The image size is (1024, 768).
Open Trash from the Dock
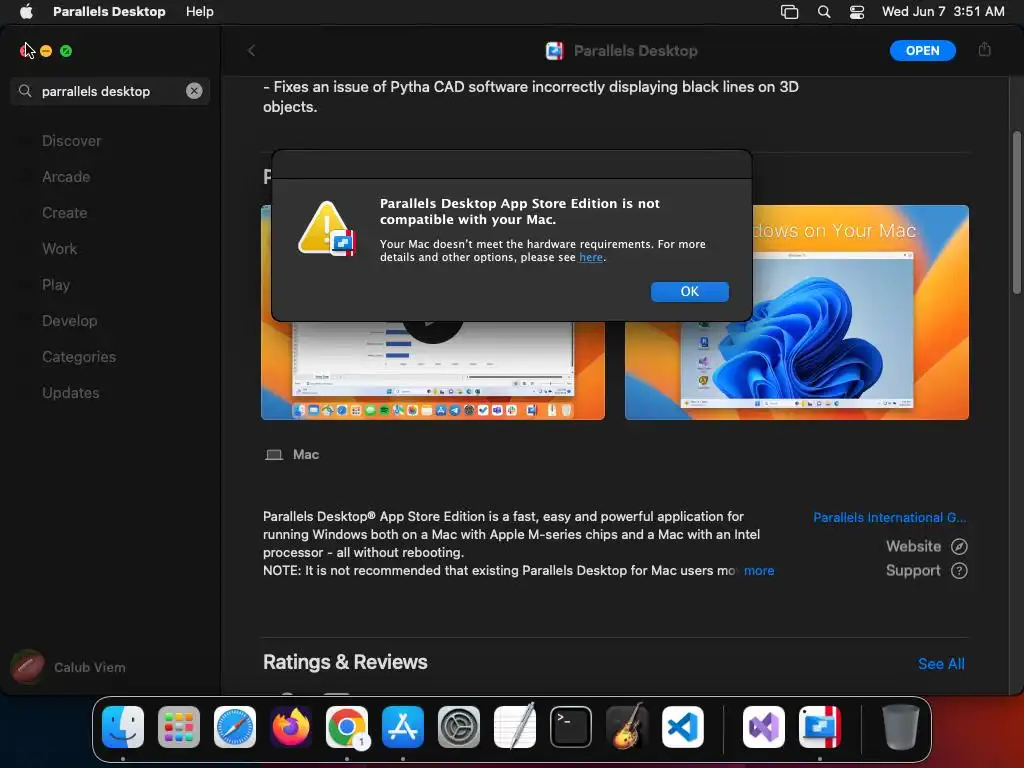click(901, 727)
